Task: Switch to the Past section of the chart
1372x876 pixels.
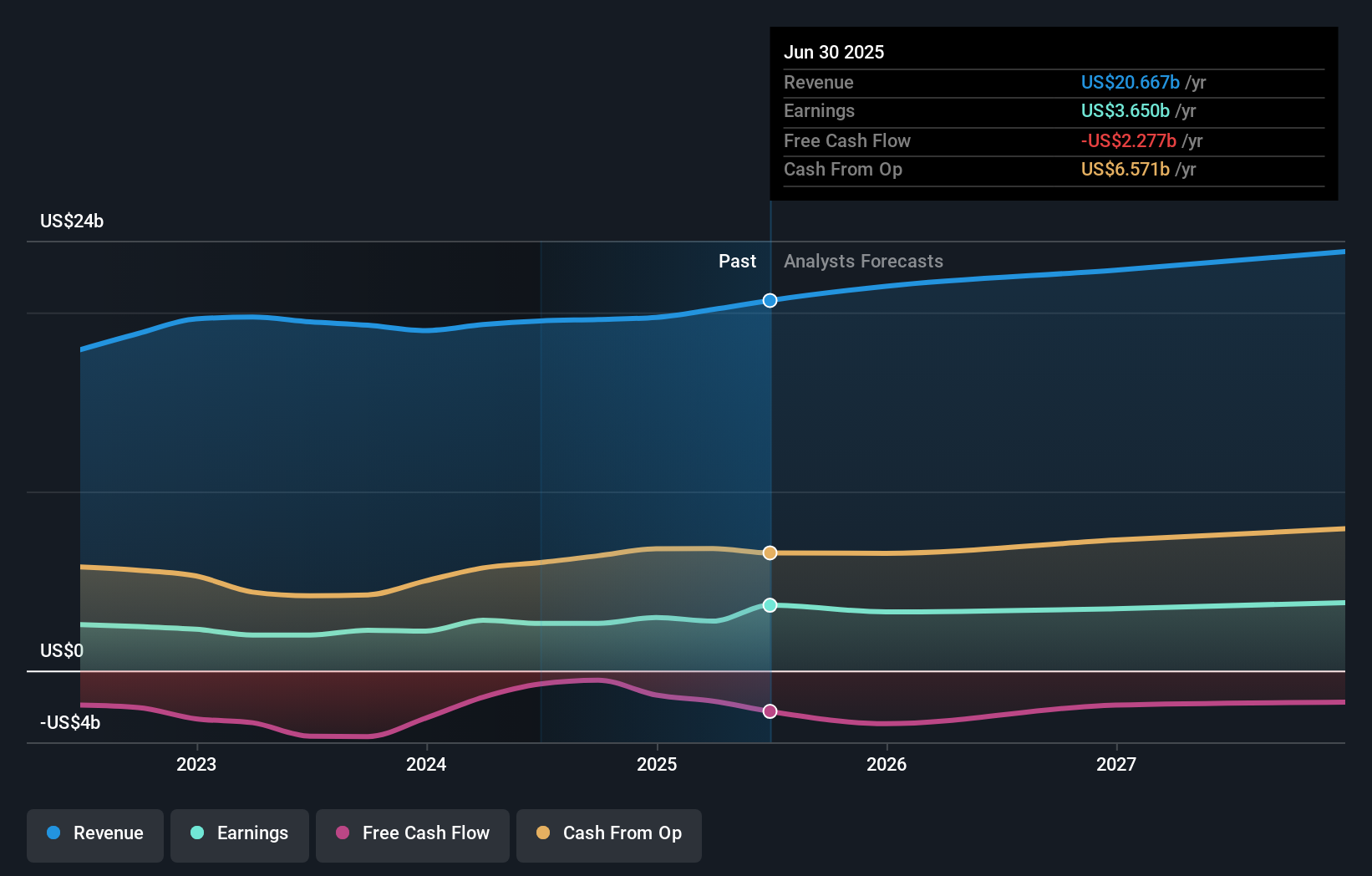Action: (x=737, y=261)
